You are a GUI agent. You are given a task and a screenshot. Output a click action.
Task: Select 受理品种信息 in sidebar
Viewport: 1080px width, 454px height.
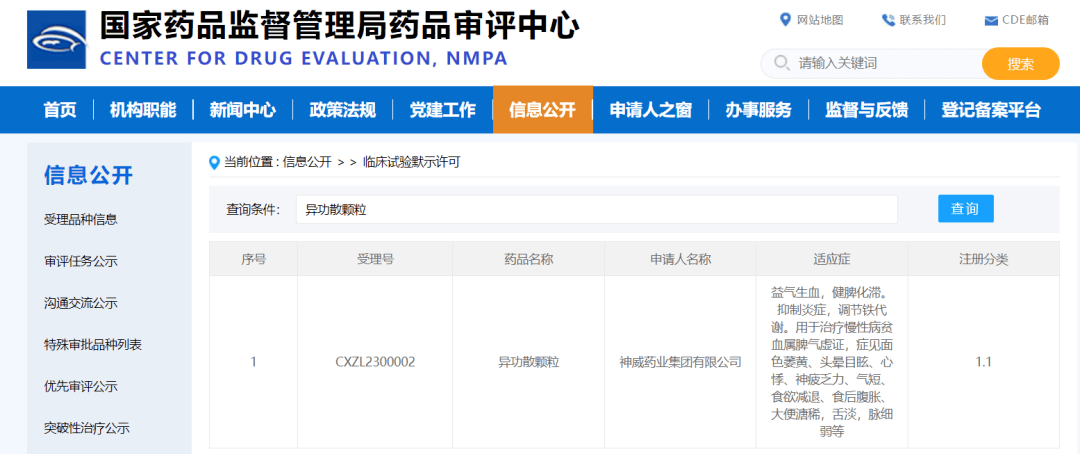pyautogui.click(x=81, y=220)
